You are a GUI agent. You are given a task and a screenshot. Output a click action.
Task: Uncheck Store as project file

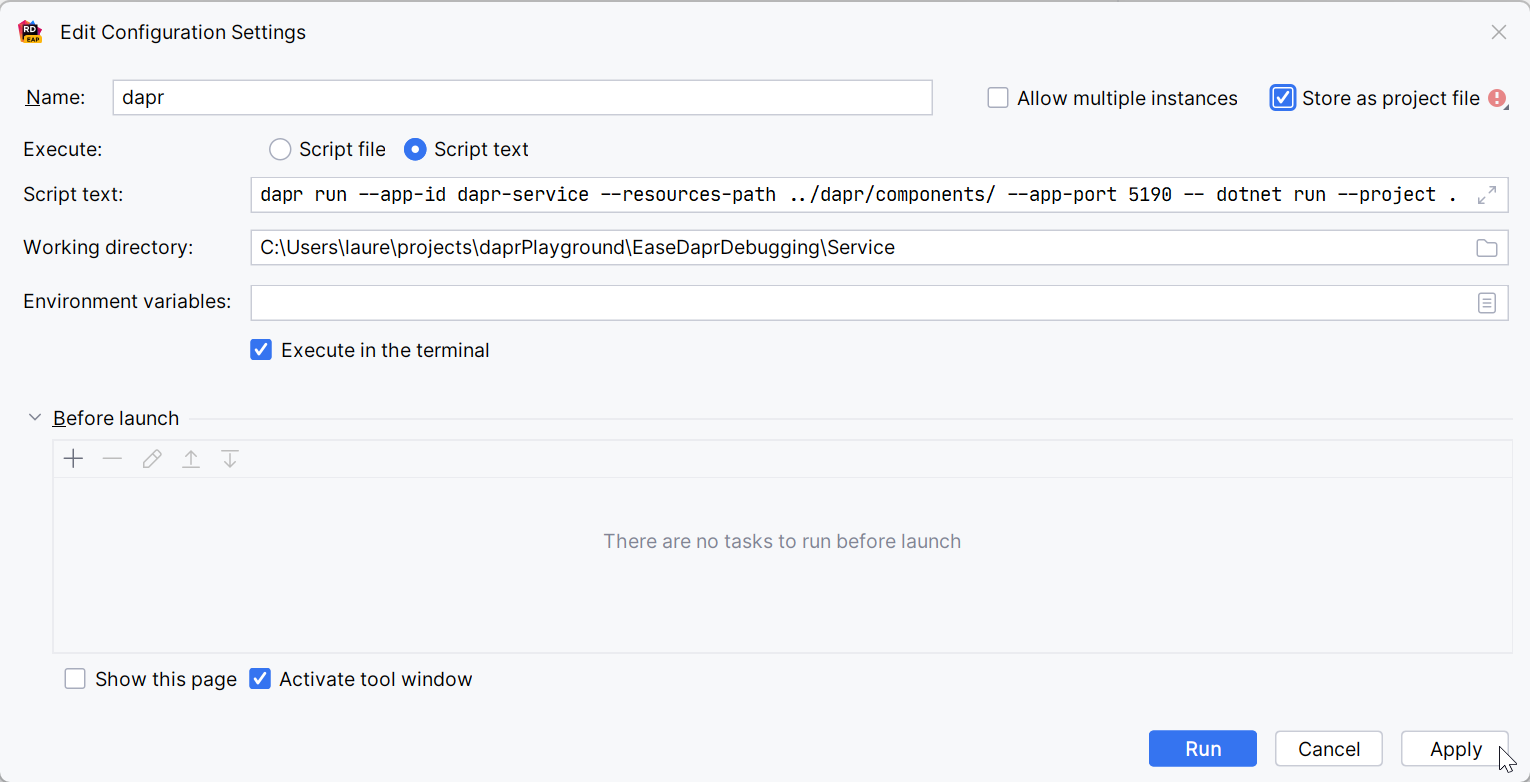coord(1283,98)
